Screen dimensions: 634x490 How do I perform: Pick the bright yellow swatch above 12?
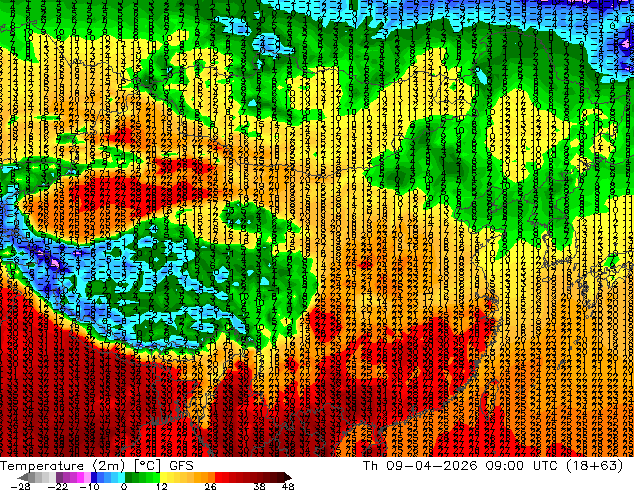163,477
